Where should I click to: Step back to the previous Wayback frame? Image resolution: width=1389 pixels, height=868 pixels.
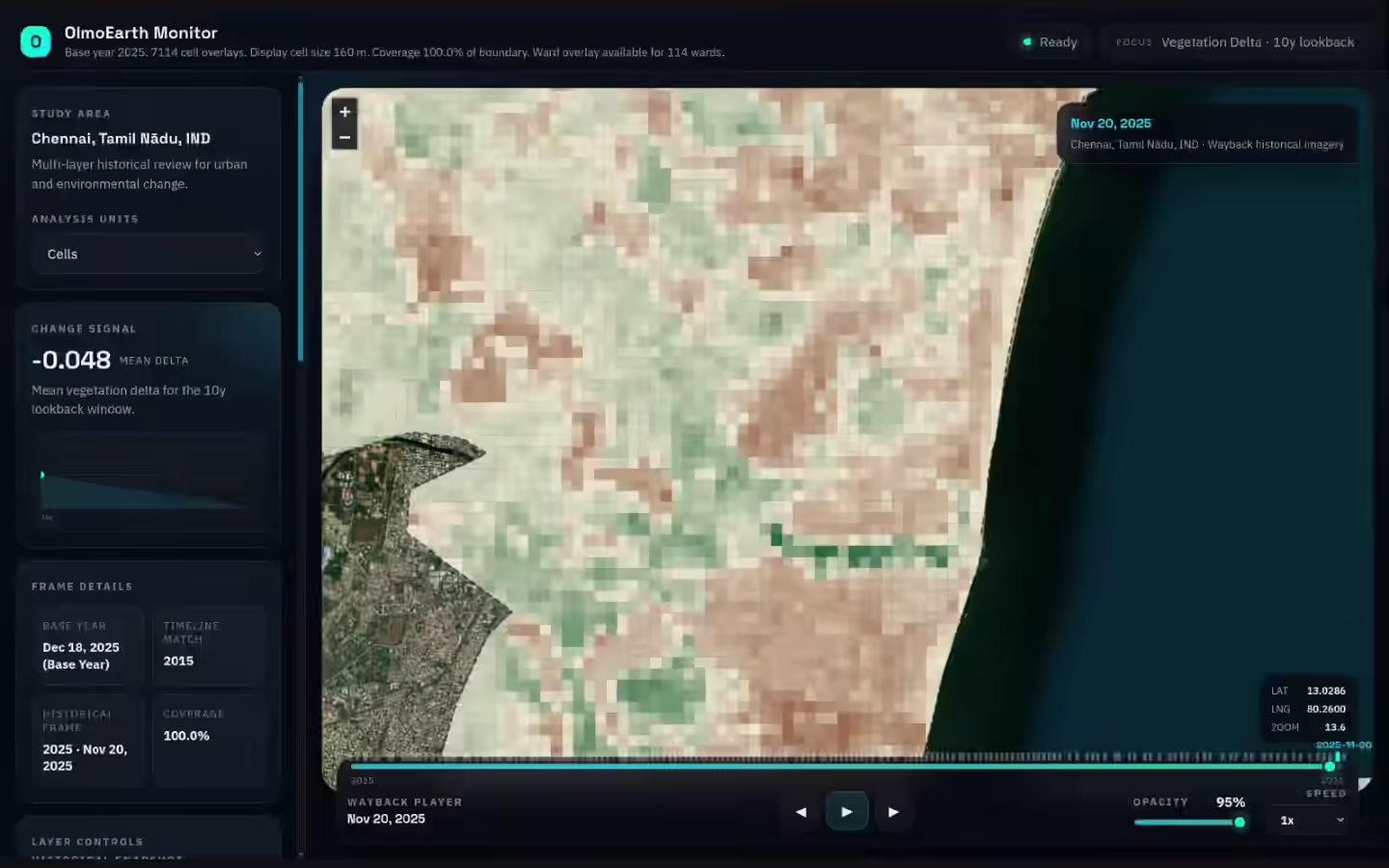point(801,812)
